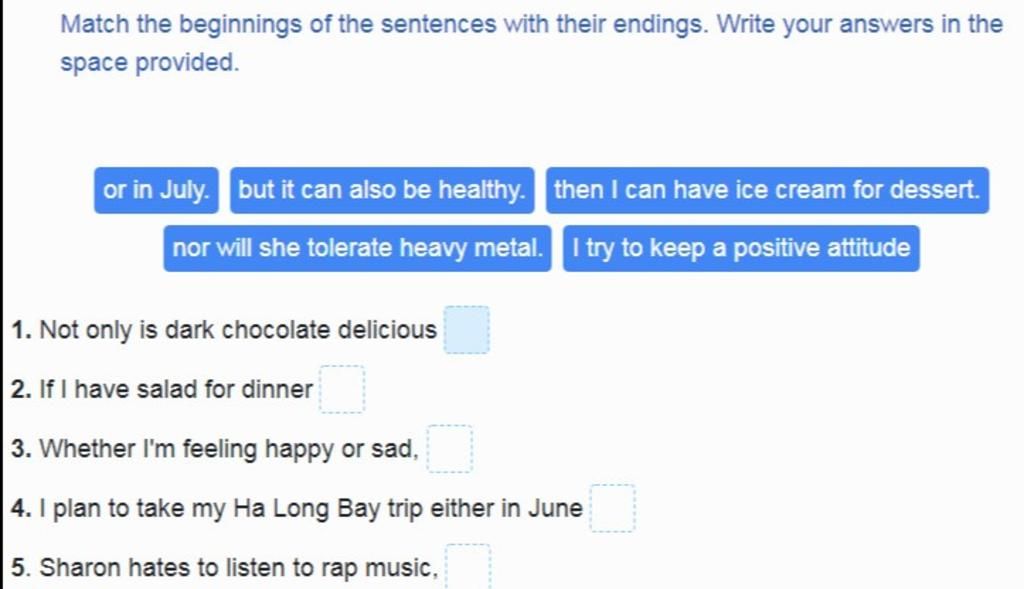
Task: Click the answer box for sentence 1
Action: pyautogui.click(x=467, y=330)
